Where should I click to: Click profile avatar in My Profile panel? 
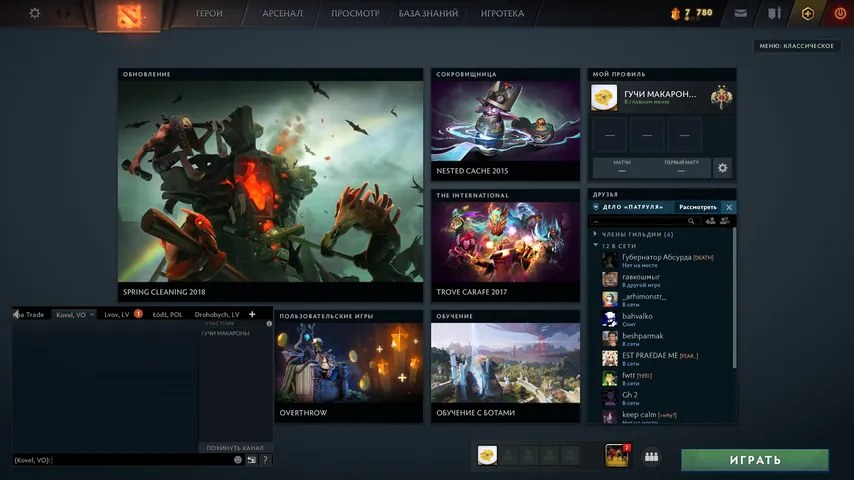coord(604,98)
